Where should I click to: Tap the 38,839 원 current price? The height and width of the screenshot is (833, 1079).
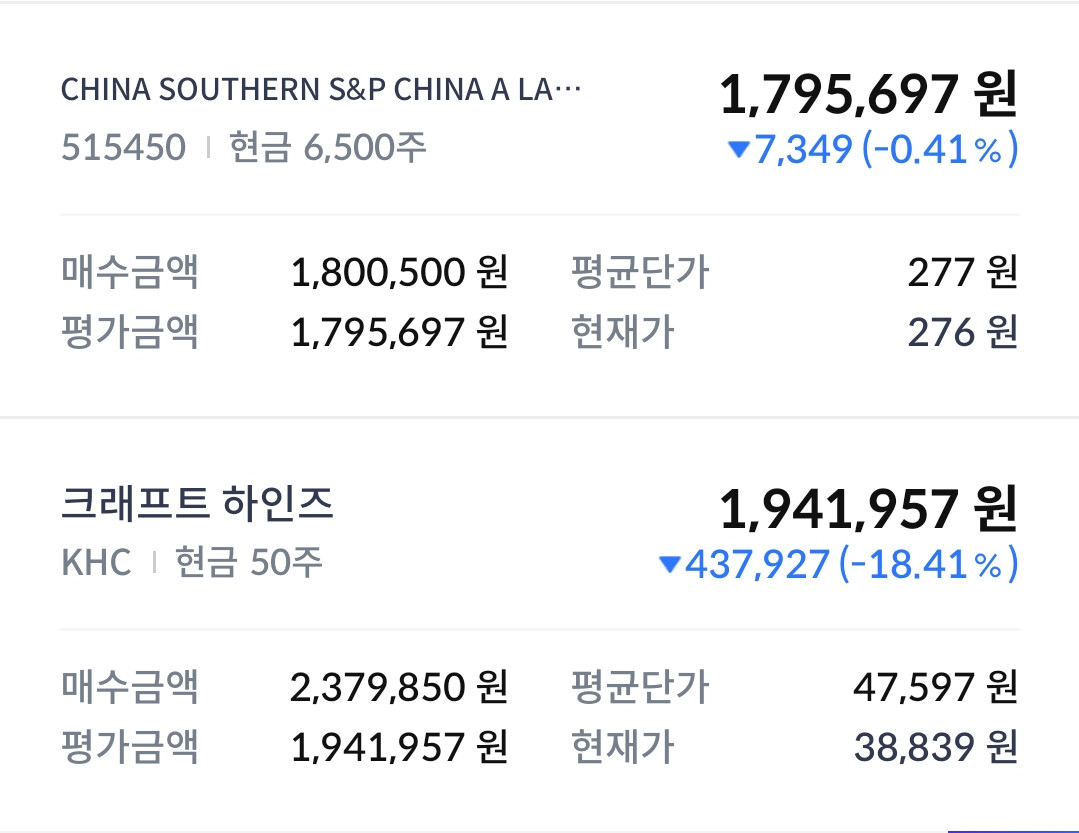click(935, 747)
